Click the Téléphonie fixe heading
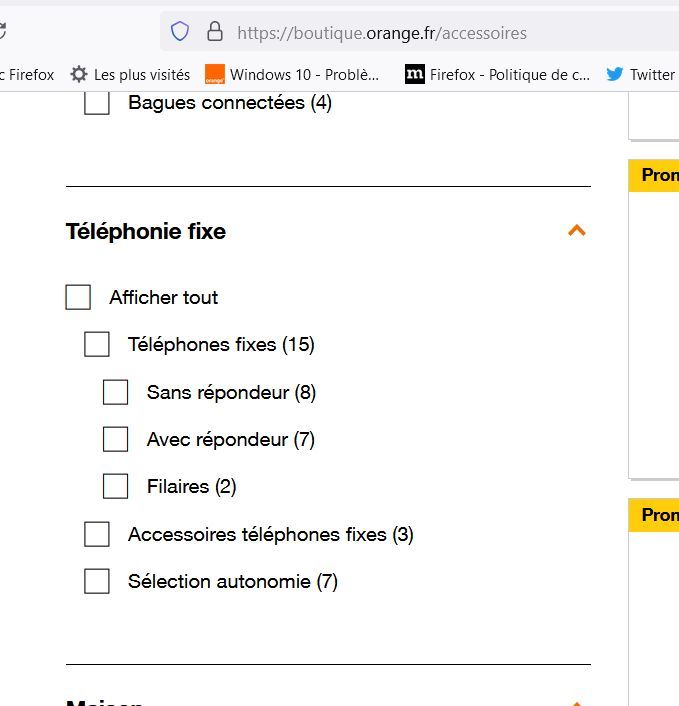The width and height of the screenshot is (679, 706). (146, 231)
